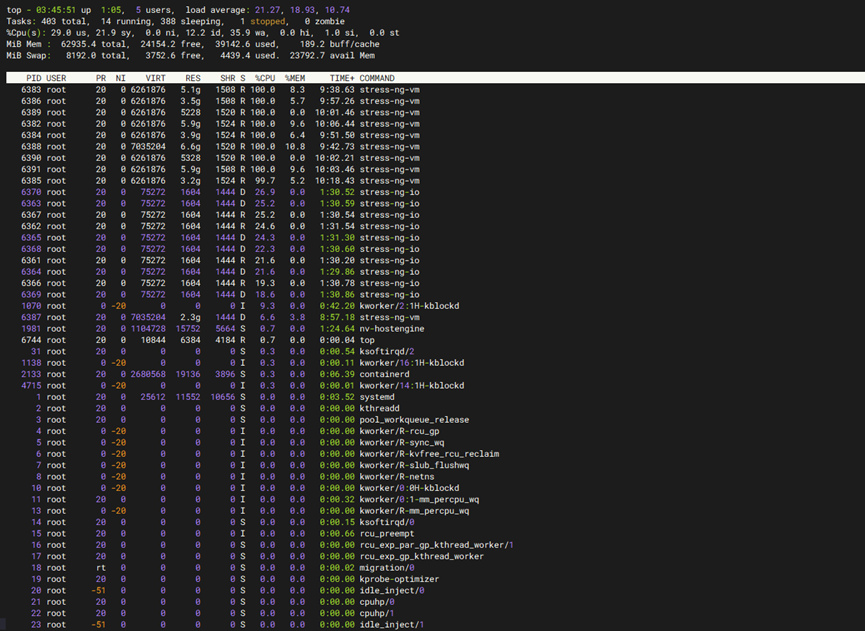Click the top process command name

(x=367, y=340)
